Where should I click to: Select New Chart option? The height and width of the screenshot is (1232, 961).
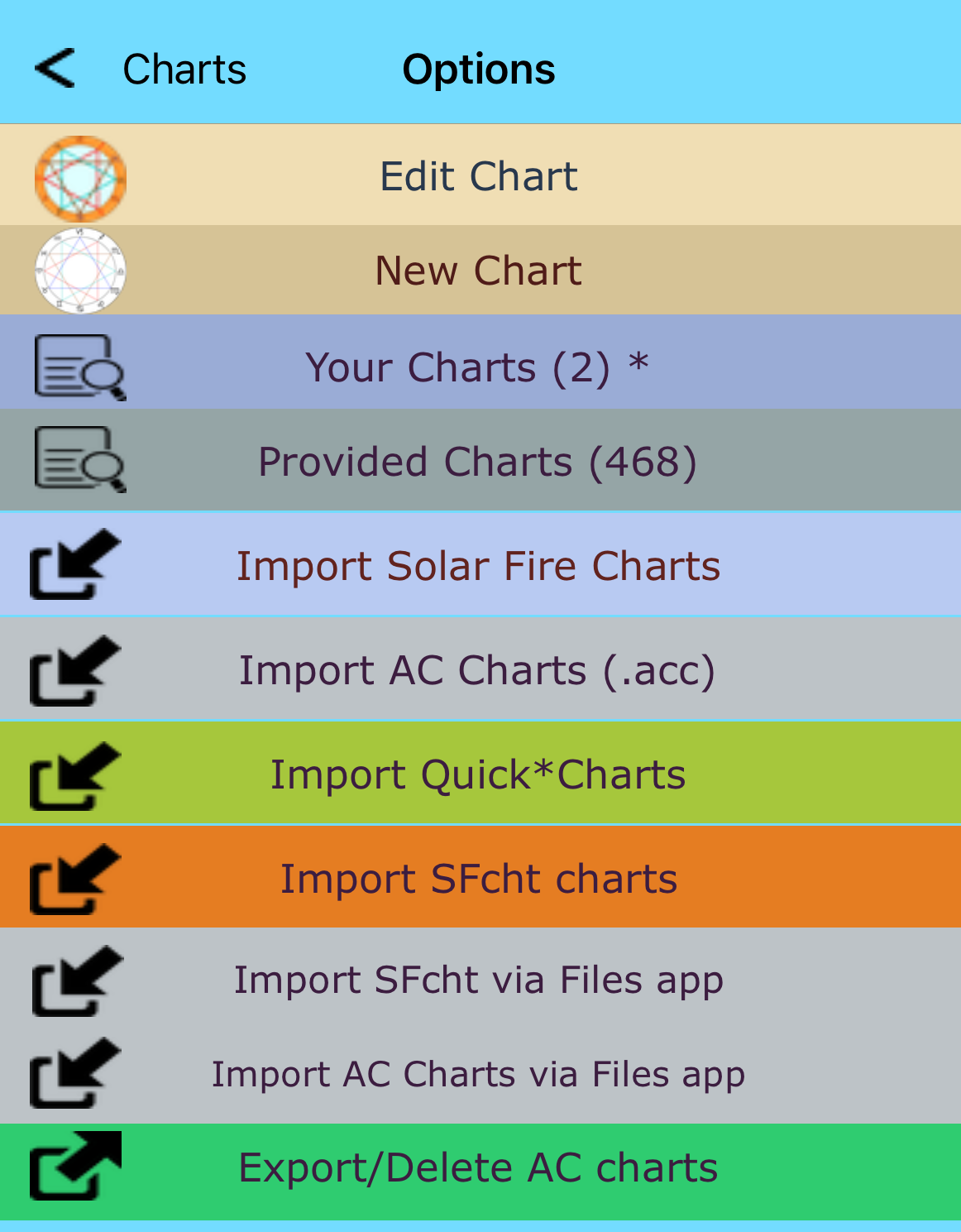point(479,271)
